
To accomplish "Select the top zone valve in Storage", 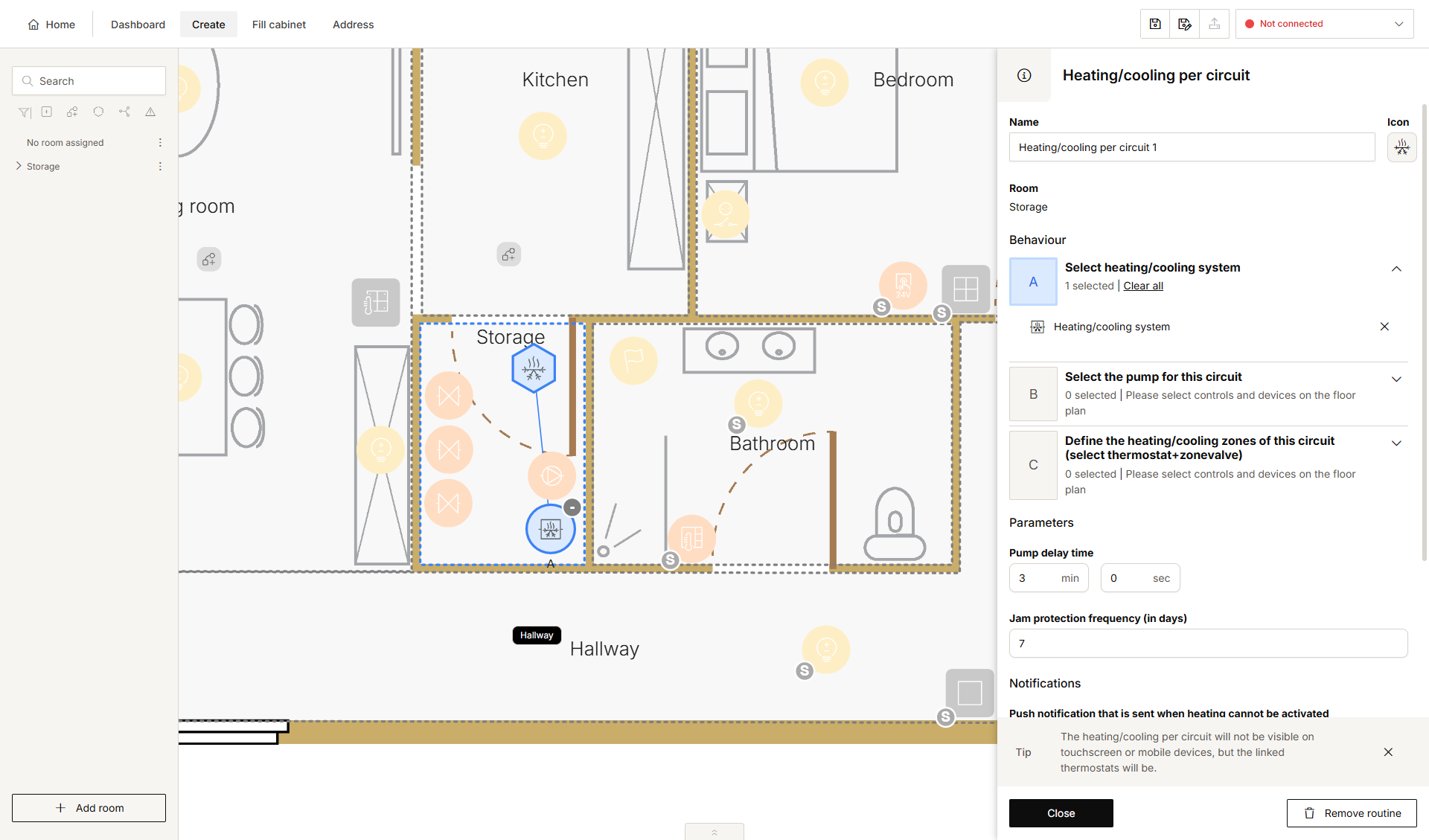I will pyautogui.click(x=449, y=396).
